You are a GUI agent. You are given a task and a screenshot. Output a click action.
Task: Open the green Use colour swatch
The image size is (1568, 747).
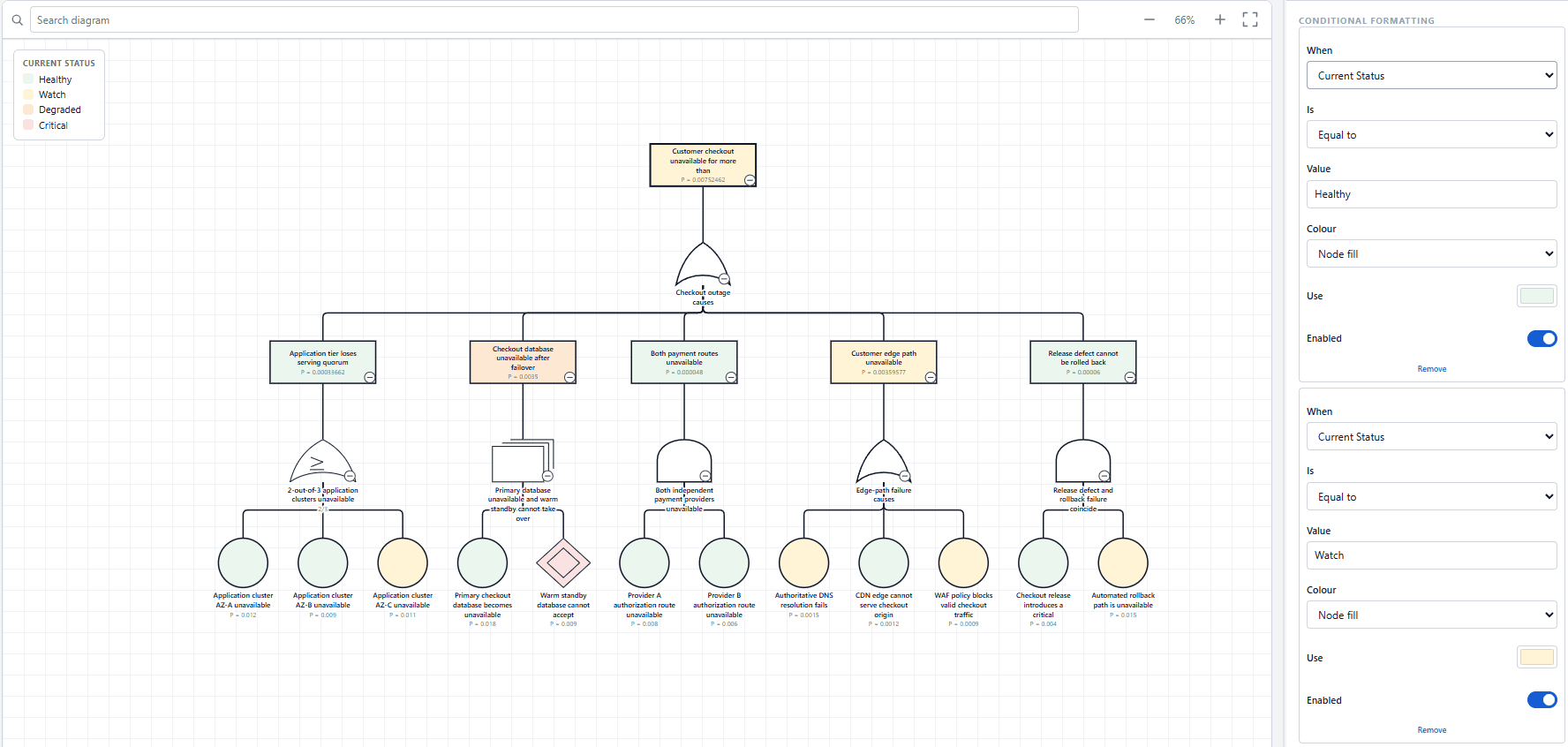1537,296
